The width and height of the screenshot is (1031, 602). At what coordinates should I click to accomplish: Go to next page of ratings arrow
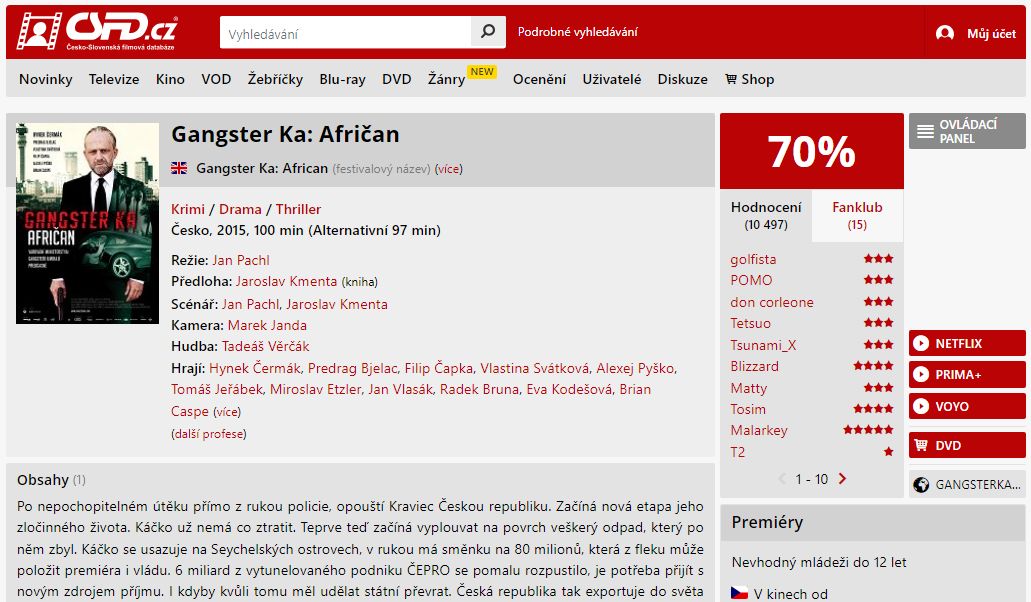pos(842,478)
